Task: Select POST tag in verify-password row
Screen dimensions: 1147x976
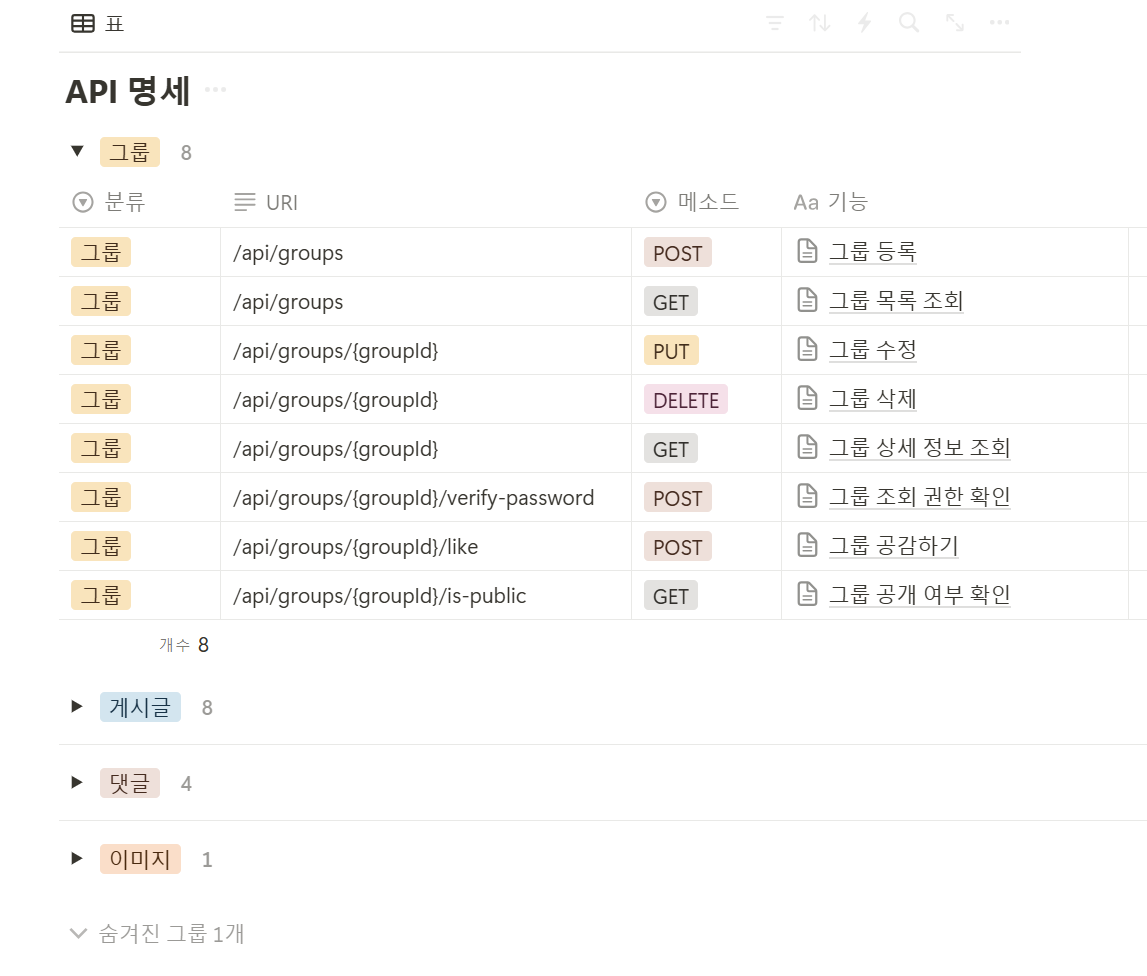Action: pos(677,498)
